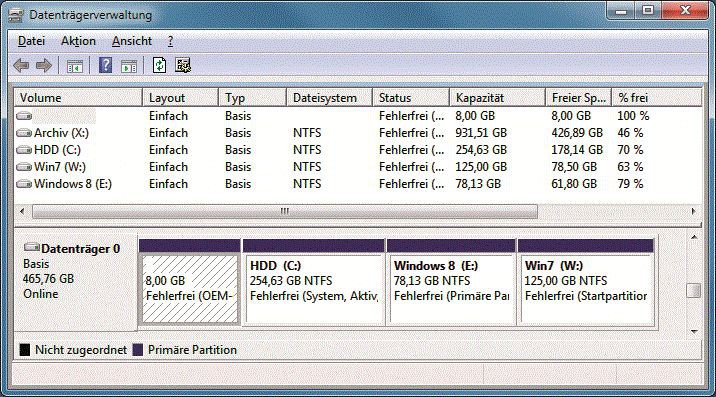Click the Datenträger 0 disk icon
Viewport: 716px width, 397px height.
click(x=32, y=247)
